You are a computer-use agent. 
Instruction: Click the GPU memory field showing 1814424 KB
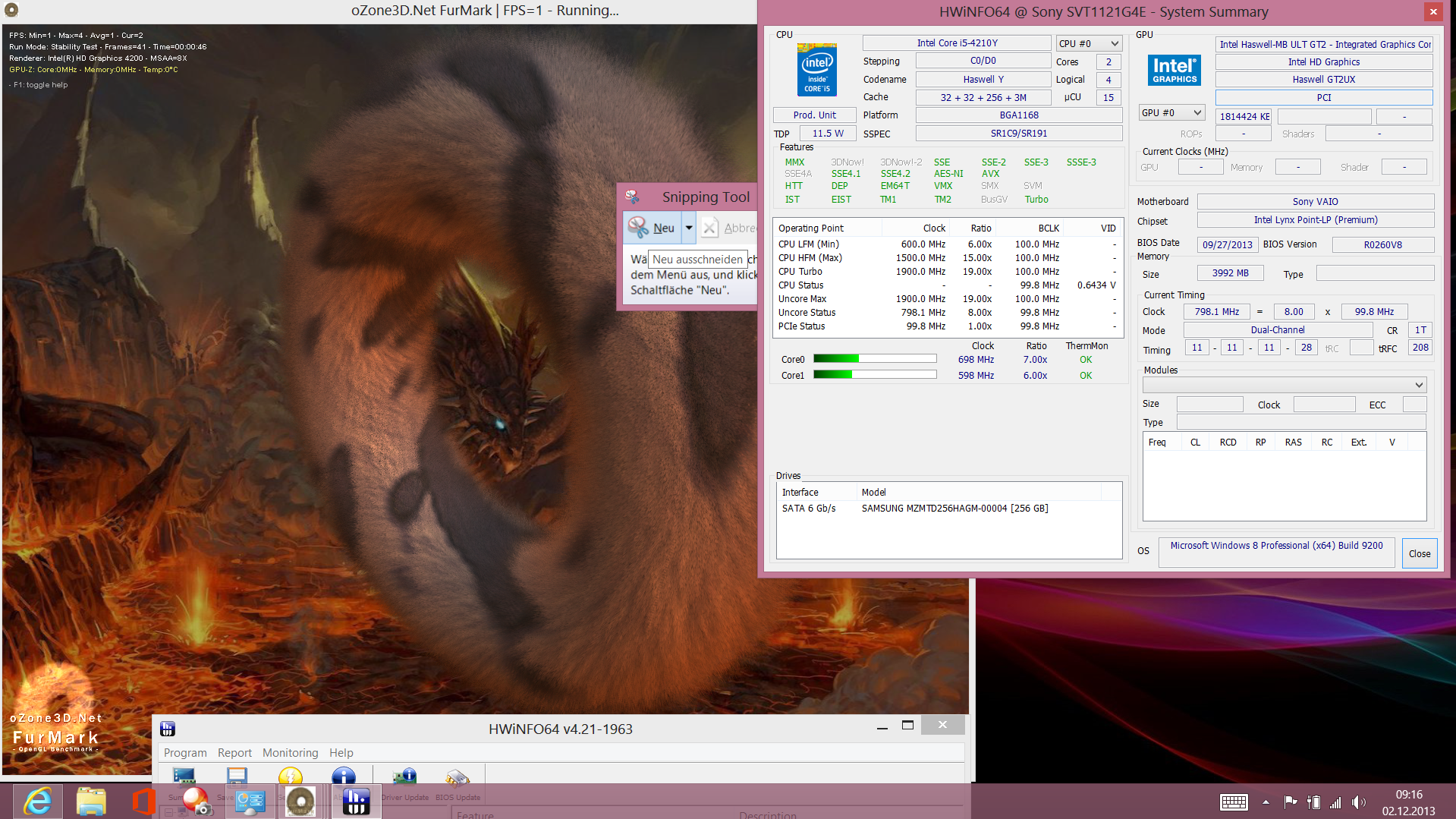(1244, 116)
